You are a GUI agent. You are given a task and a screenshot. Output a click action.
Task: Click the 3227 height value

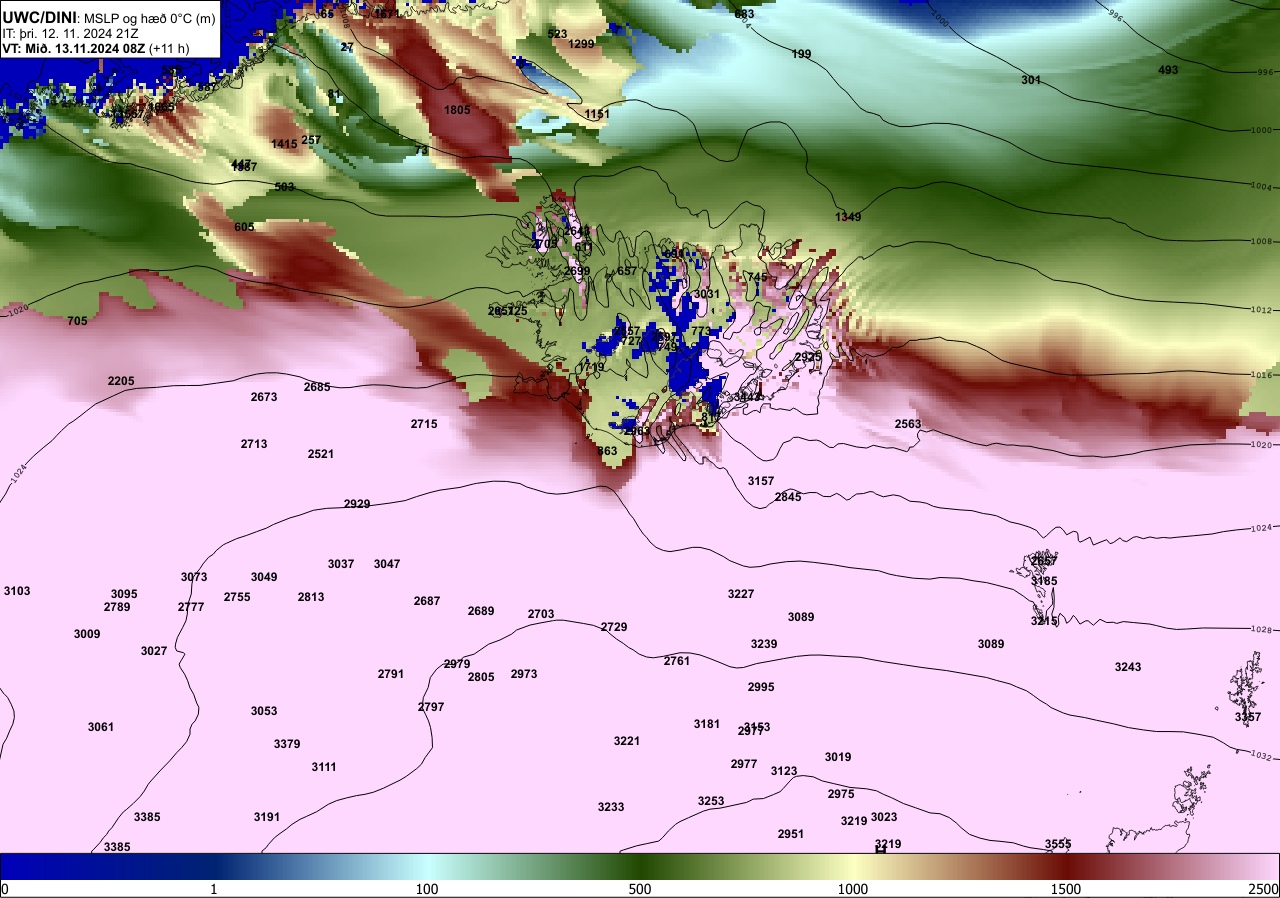point(741,594)
